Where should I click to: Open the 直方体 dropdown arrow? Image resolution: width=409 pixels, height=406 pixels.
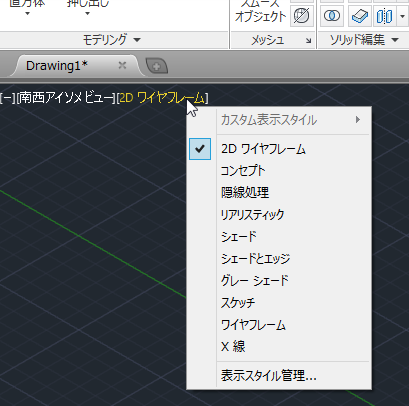[27, 14]
